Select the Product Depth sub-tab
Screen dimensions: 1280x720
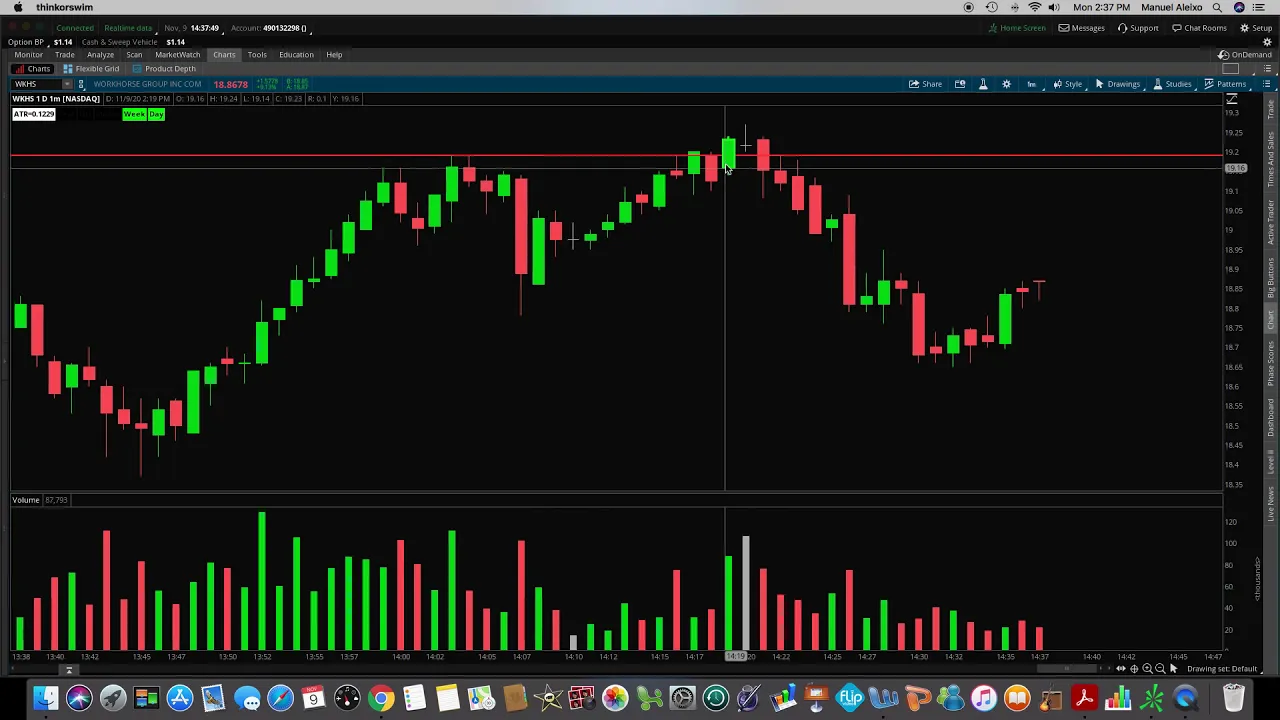point(164,69)
